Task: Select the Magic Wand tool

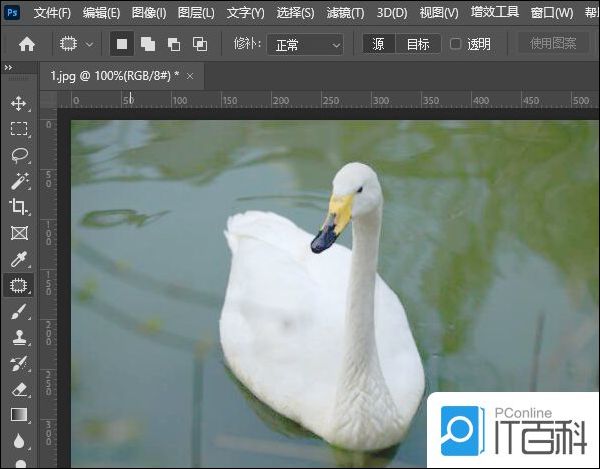Action: [18, 181]
